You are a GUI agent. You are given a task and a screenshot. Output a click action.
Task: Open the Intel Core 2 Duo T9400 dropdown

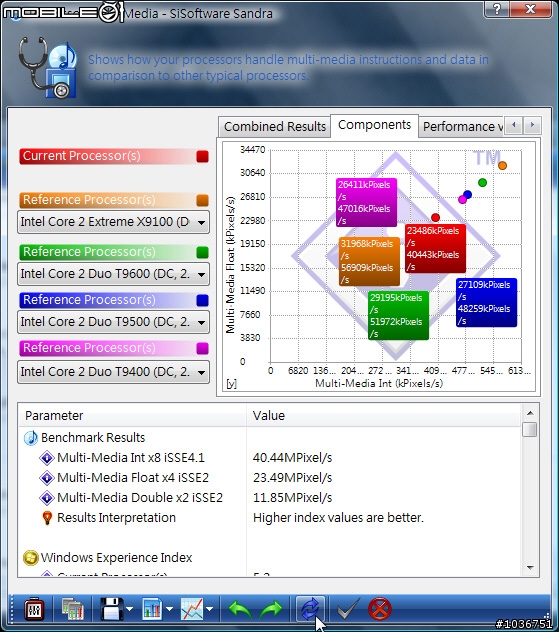click(113, 372)
